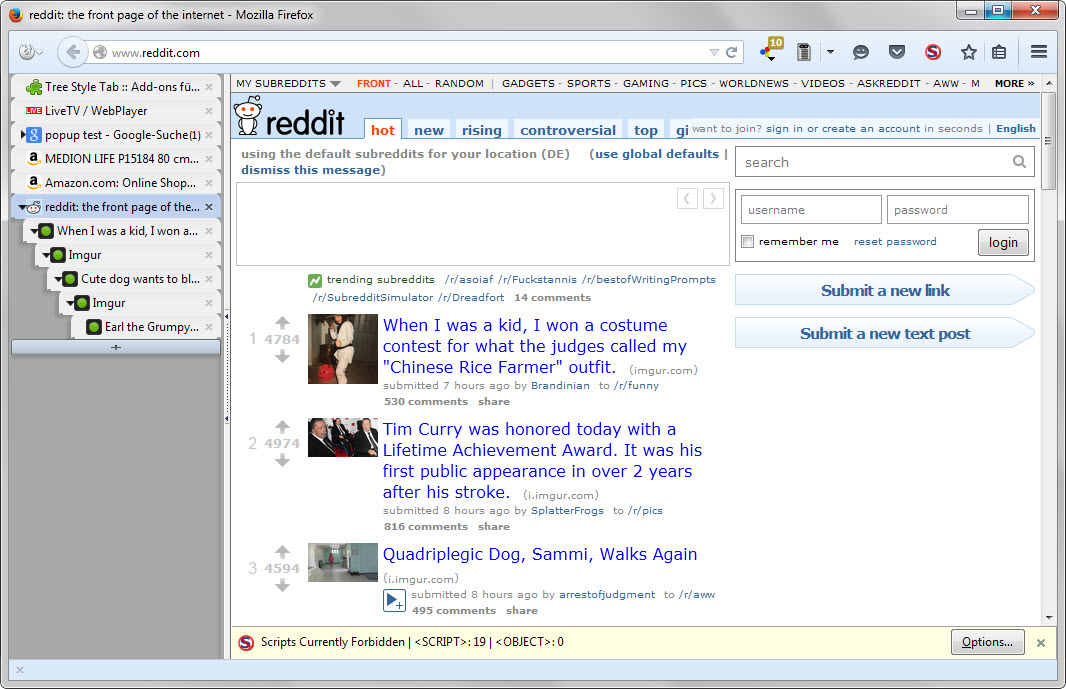Screen dimensions: 1066x689
Task: Downvote the Tim Curry post
Action: click(x=282, y=460)
